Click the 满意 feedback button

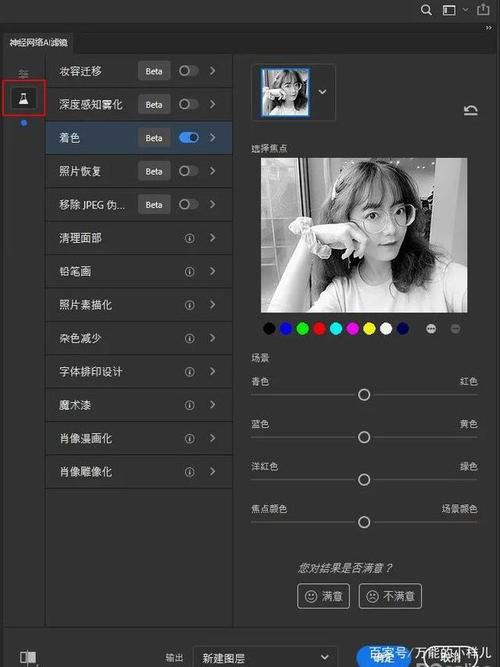[323, 596]
